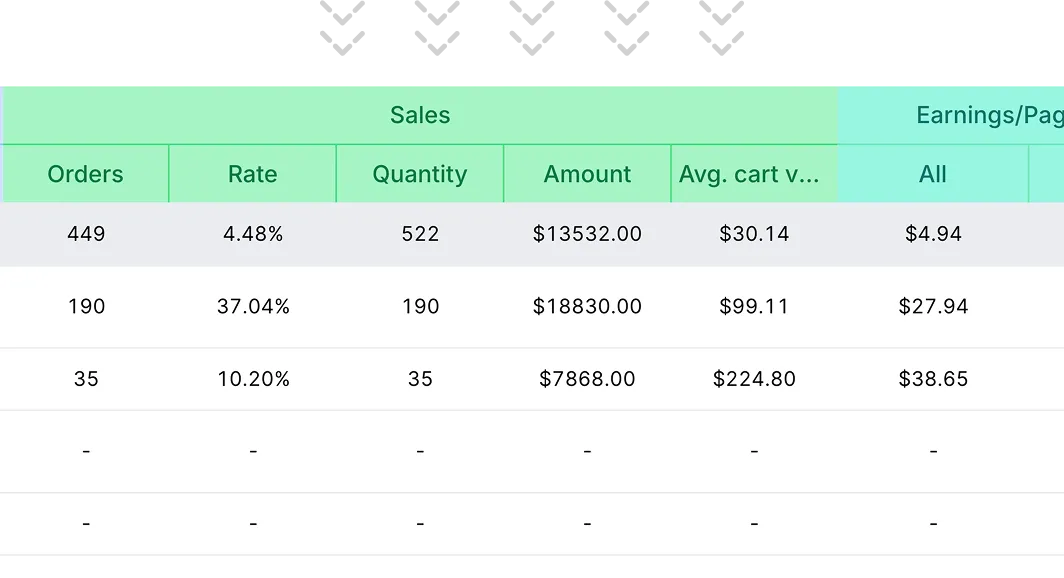Click the middle double-chevron down icon
Image resolution: width=1064 pixels, height=578 pixels.
tap(531, 27)
